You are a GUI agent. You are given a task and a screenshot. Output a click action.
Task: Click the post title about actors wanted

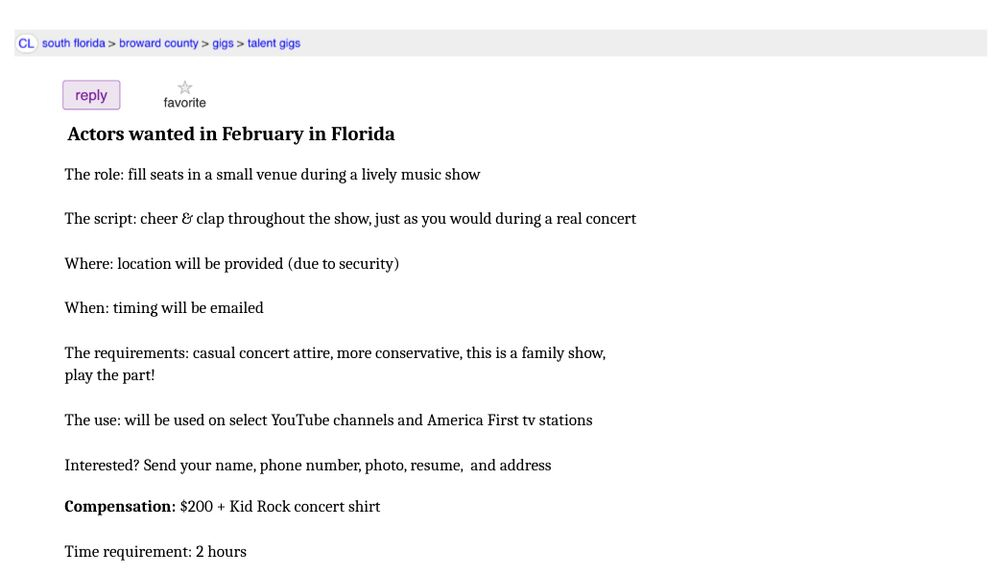point(231,134)
